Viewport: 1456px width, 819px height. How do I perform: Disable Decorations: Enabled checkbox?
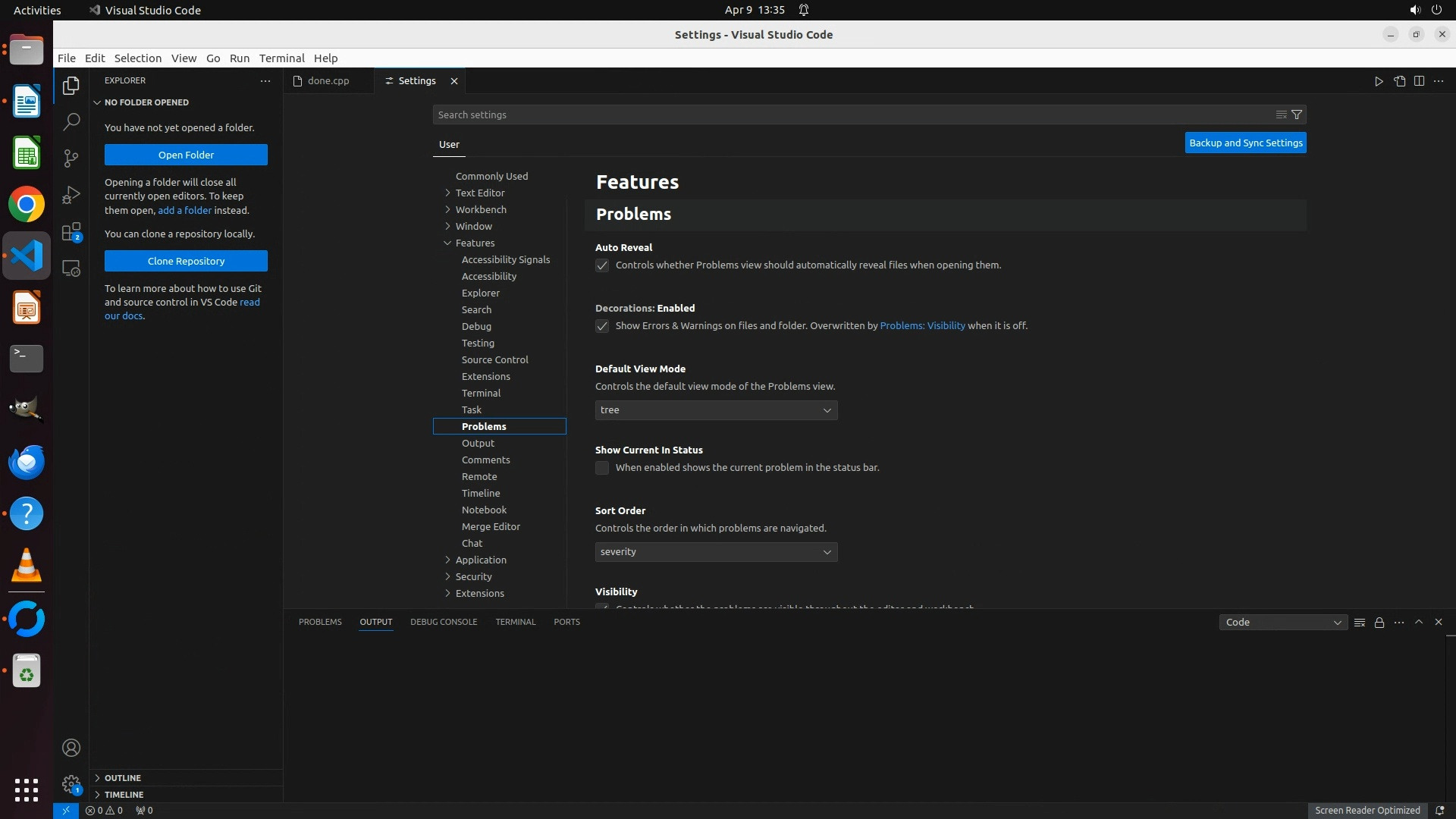click(x=602, y=326)
